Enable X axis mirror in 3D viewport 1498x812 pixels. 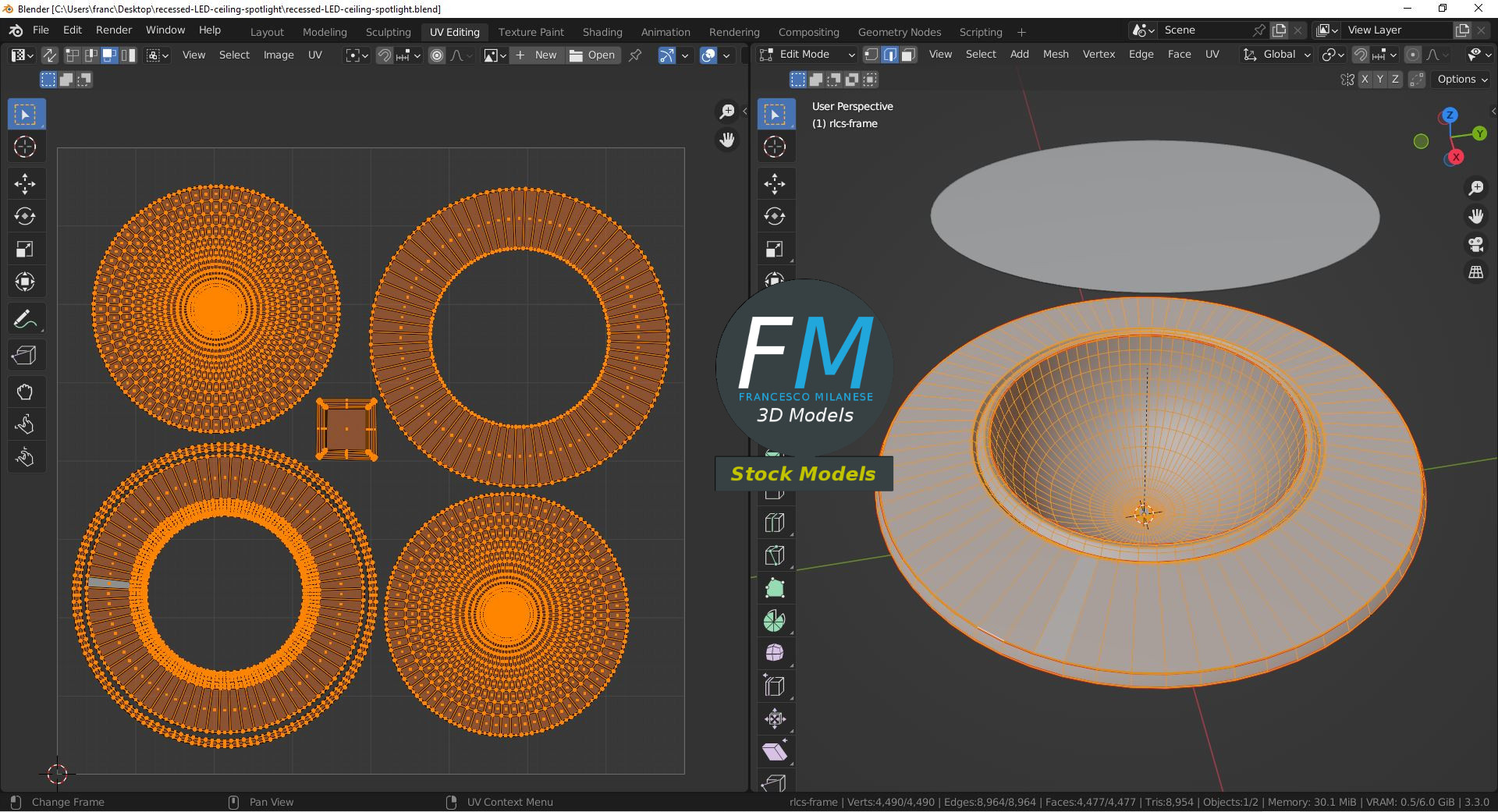[1364, 80]
